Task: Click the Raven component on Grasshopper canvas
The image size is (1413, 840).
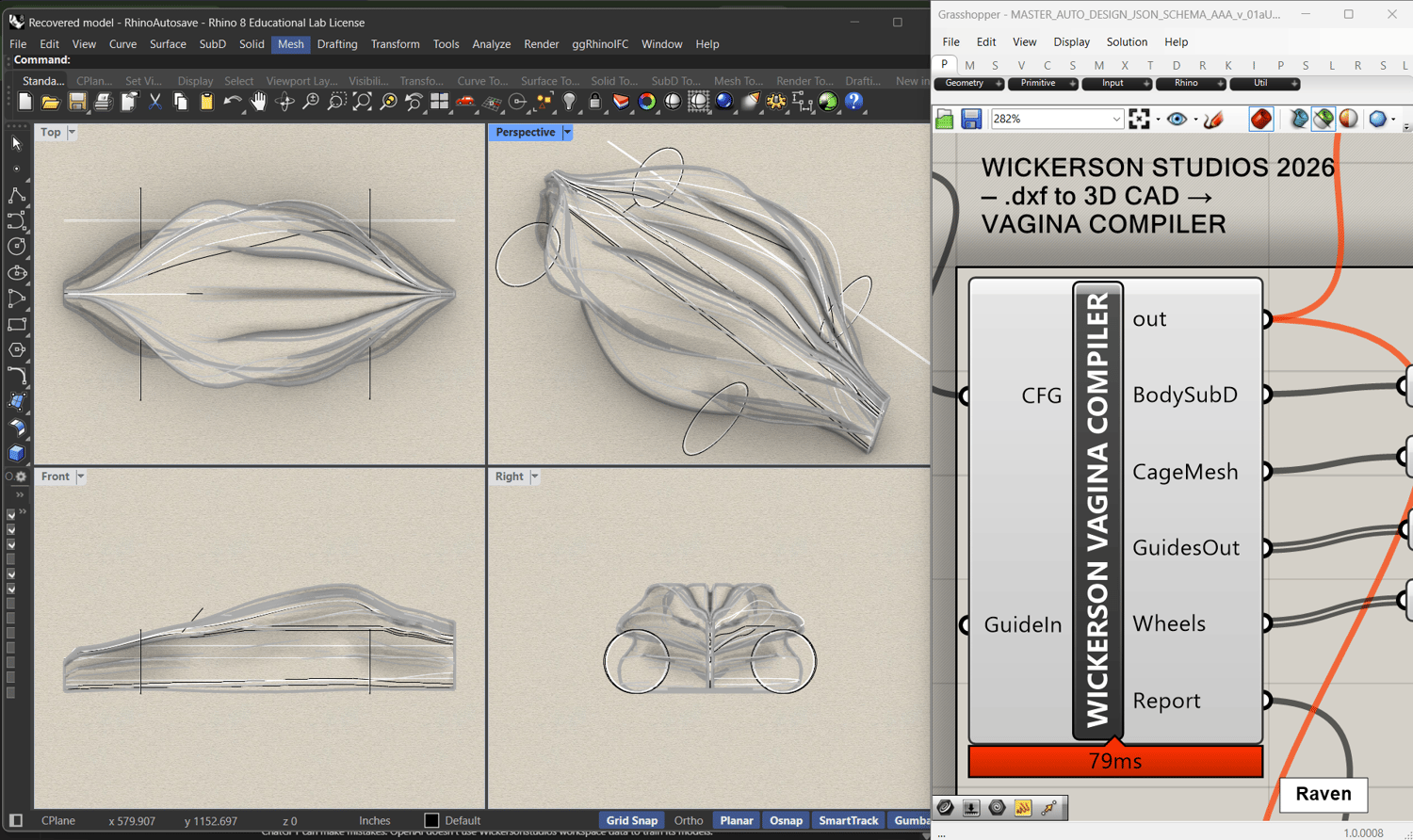Action: coord(1324,794)
